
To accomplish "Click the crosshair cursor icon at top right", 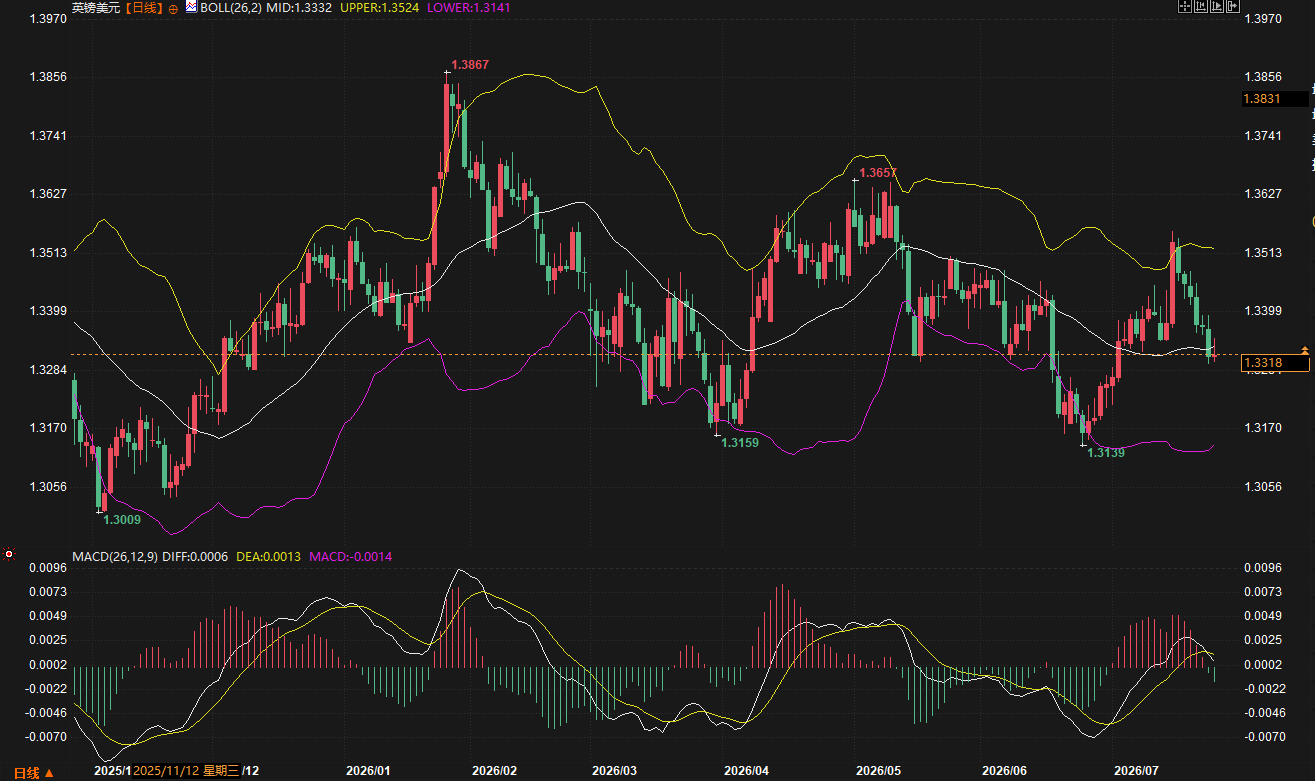I will pyautogui.click(x=1185, y=6).
